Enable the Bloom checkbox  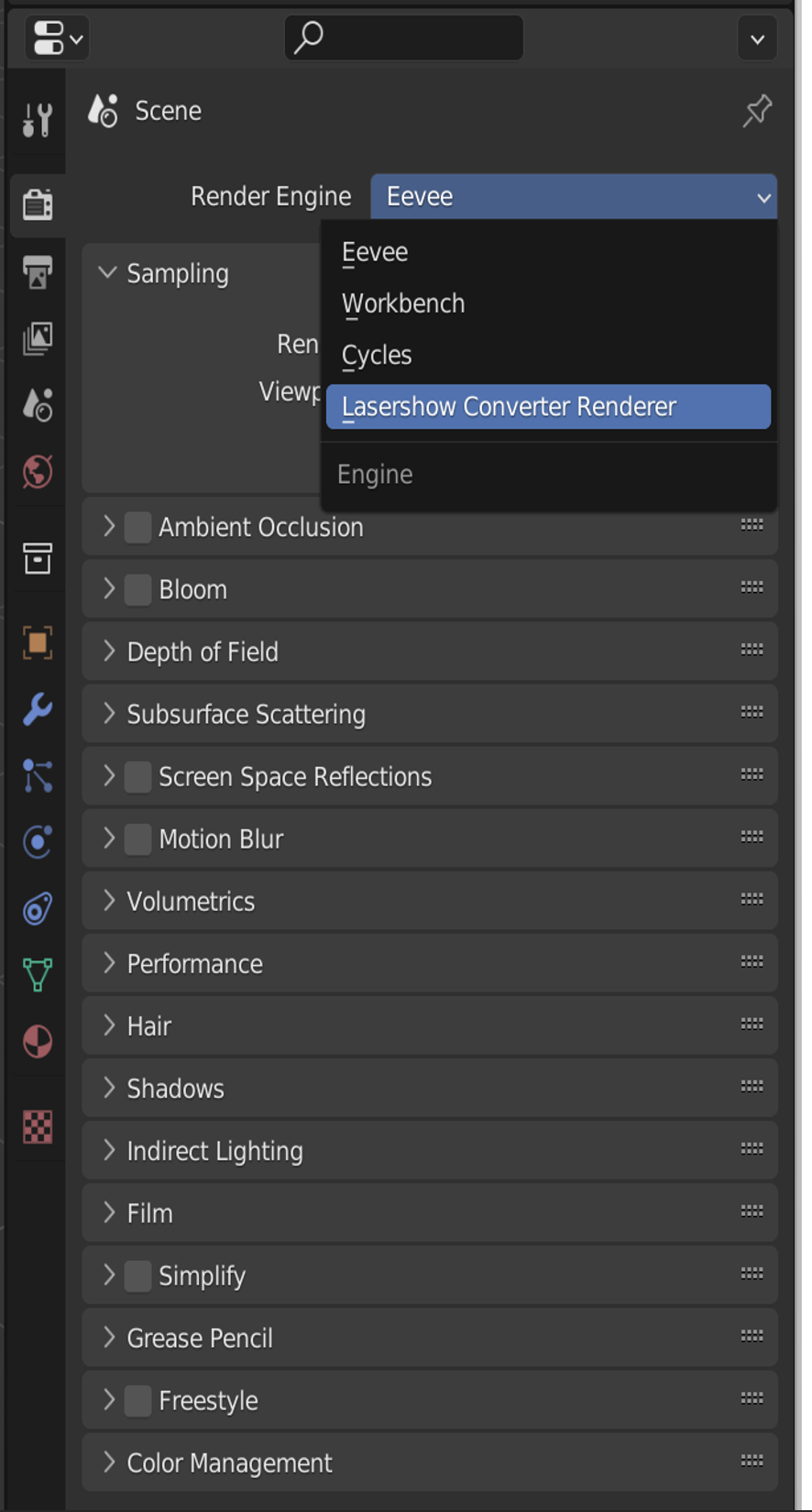[x=137, y=590]
